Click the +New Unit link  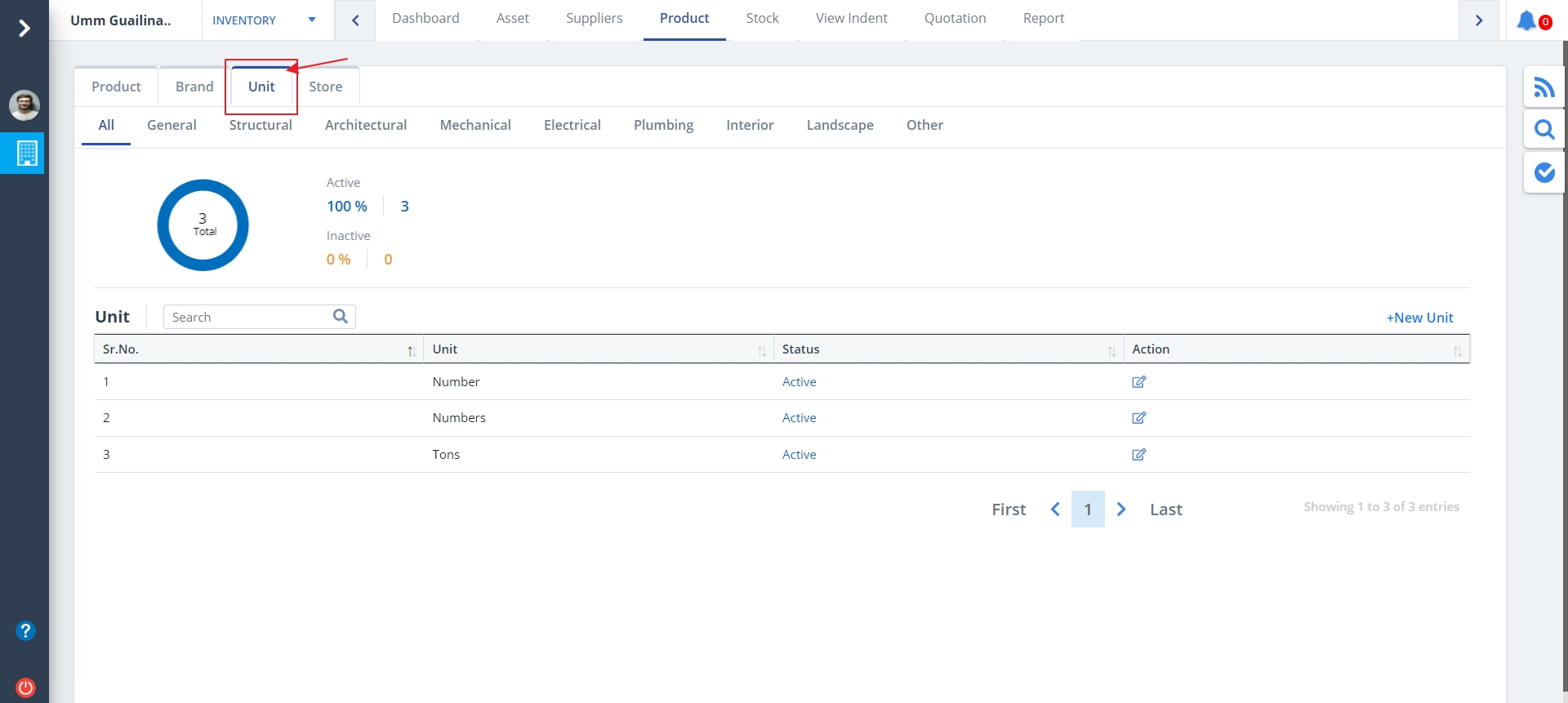tap(1419, 318)
